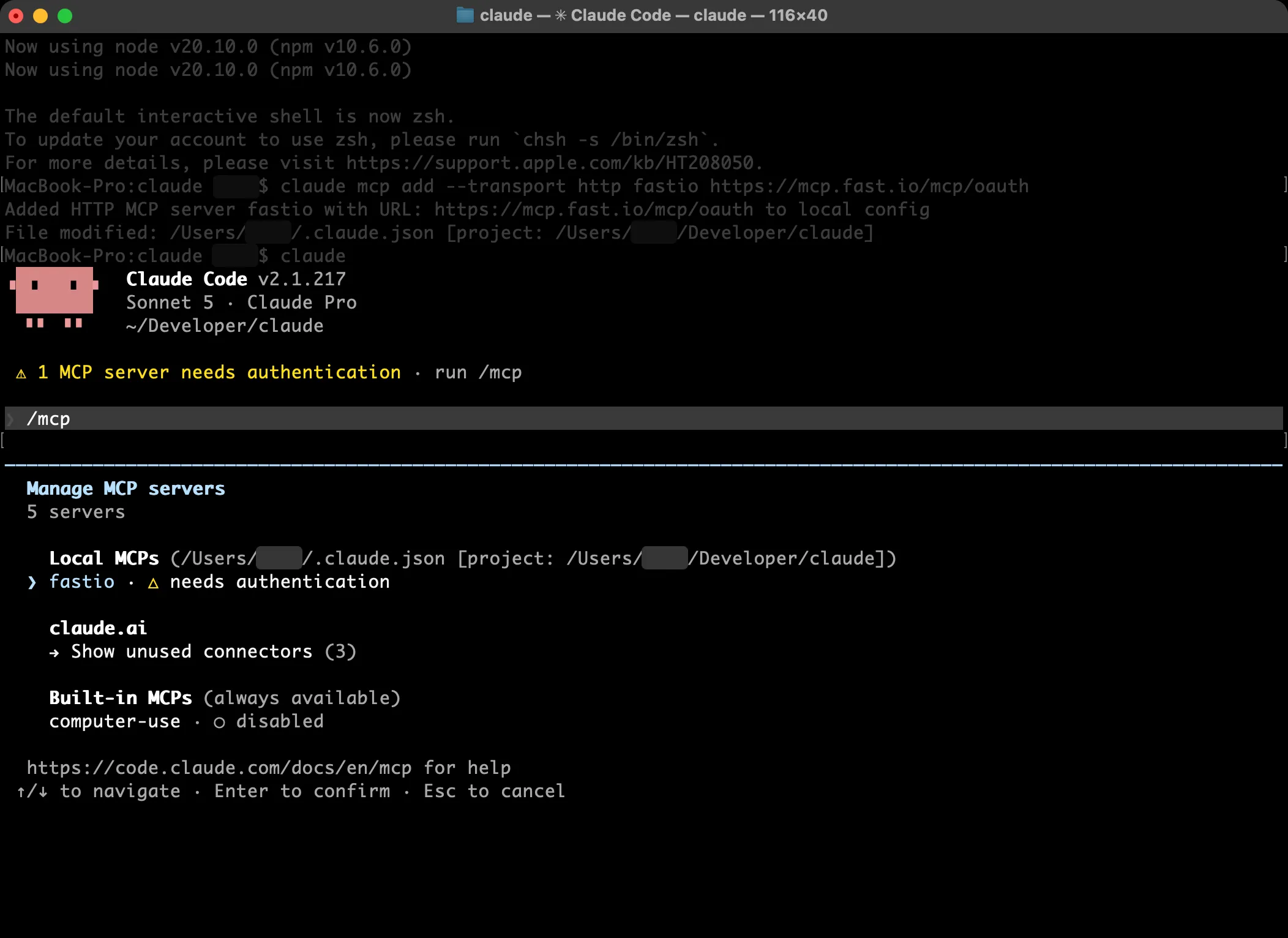Zoom the terminal with the green button
The image size is (1288, 938).
point(65,16)
